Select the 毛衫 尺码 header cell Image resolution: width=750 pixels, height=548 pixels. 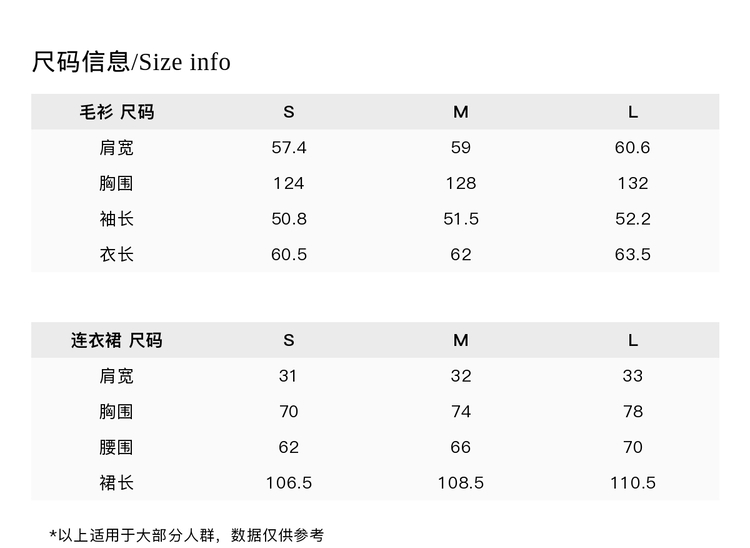click(x=117, y=112)
